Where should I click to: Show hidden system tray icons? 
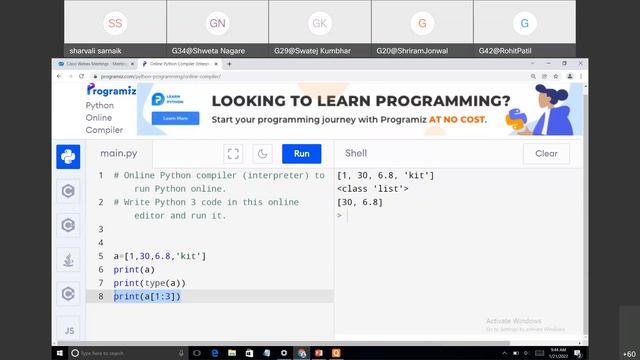(x=504, y=353)
